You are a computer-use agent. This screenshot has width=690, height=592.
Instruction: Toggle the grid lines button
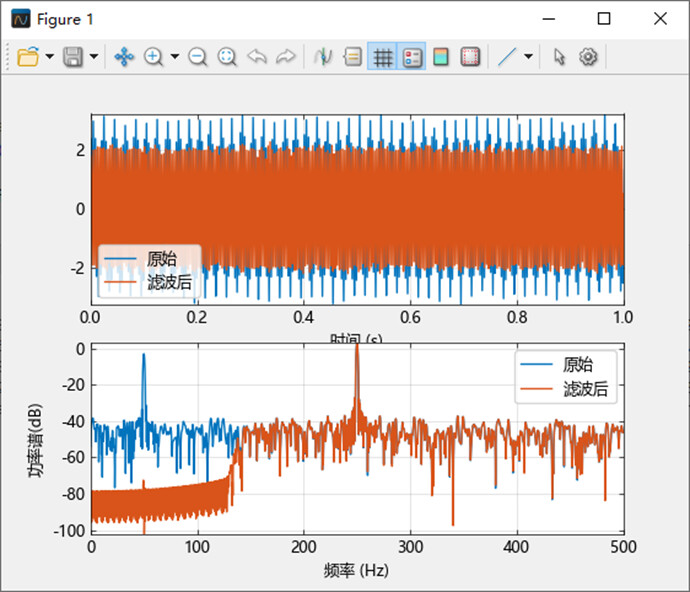point(382,57)
